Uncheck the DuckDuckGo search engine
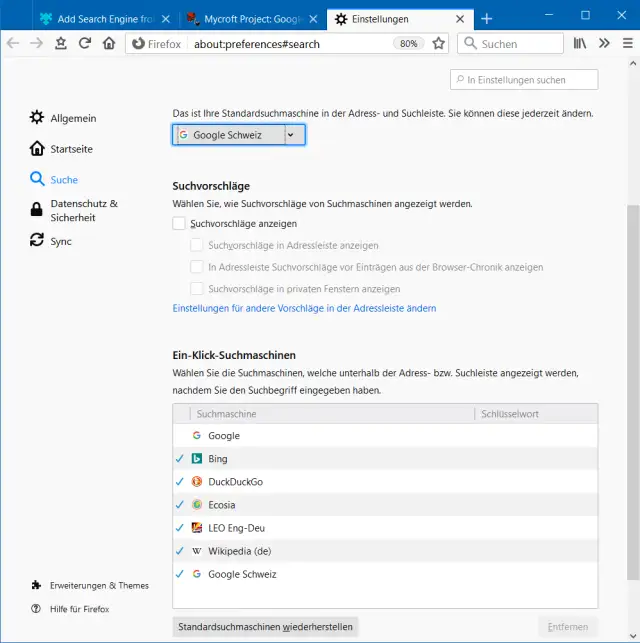 [x=180, y=481]
